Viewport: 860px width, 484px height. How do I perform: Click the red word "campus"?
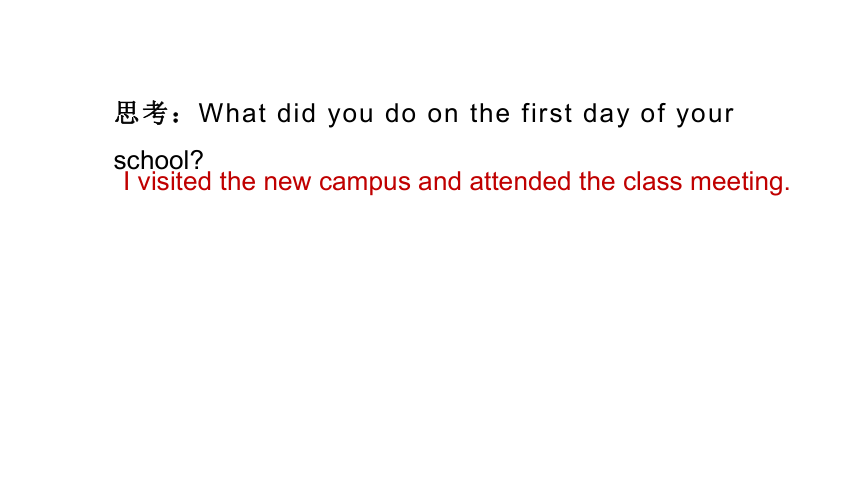pos(365,184)
